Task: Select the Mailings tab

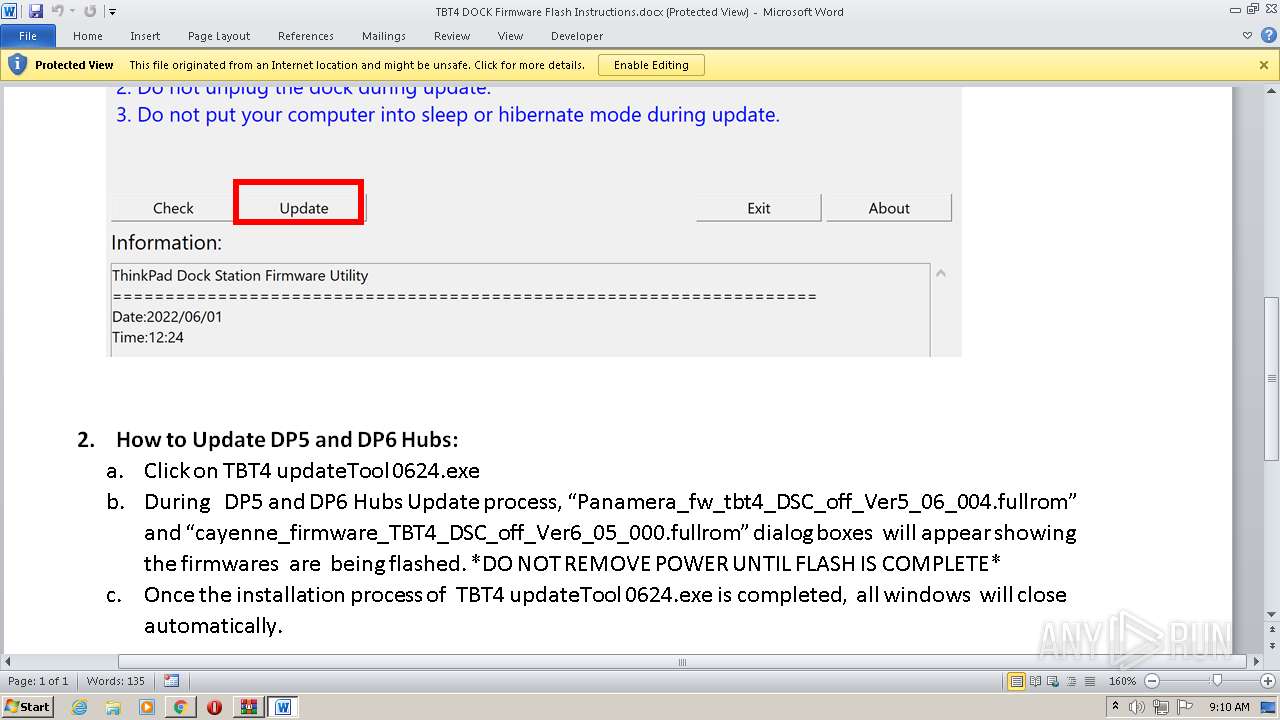Action: [x=384, y=36]
